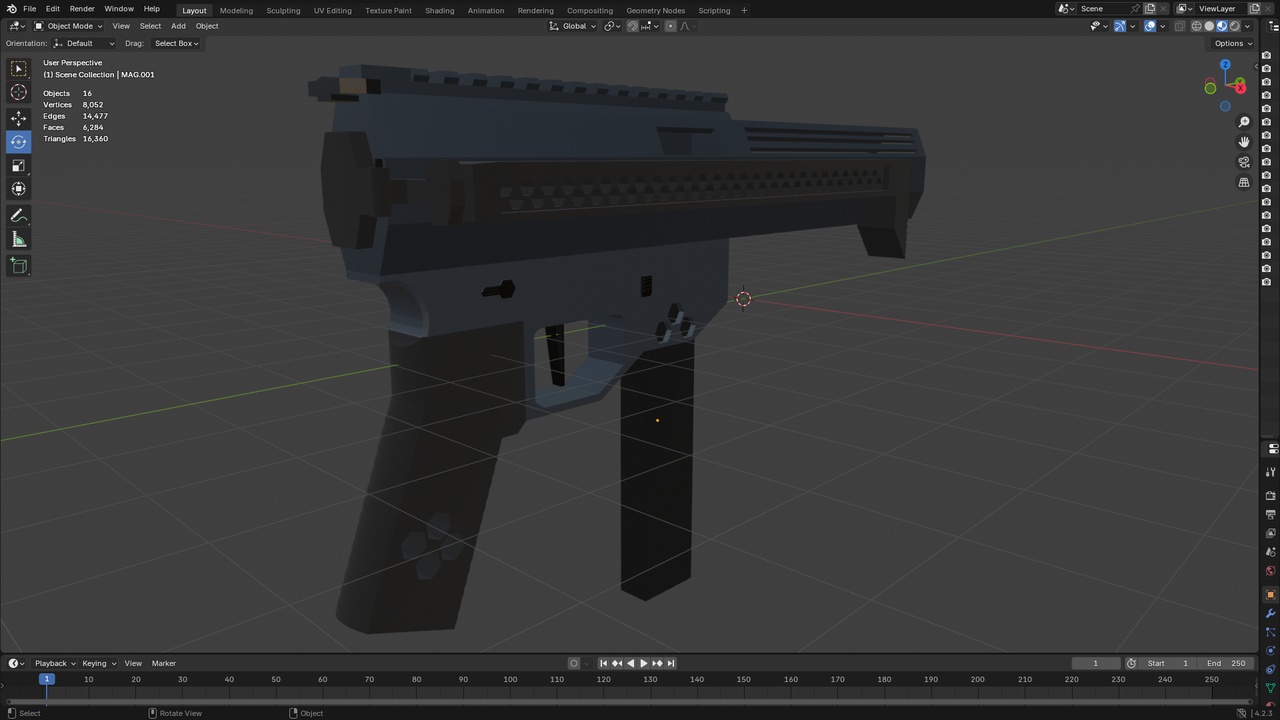Screen dimensions: 1280x720
Task: Open the World properties tab
Action: [x=1271, y=572]
